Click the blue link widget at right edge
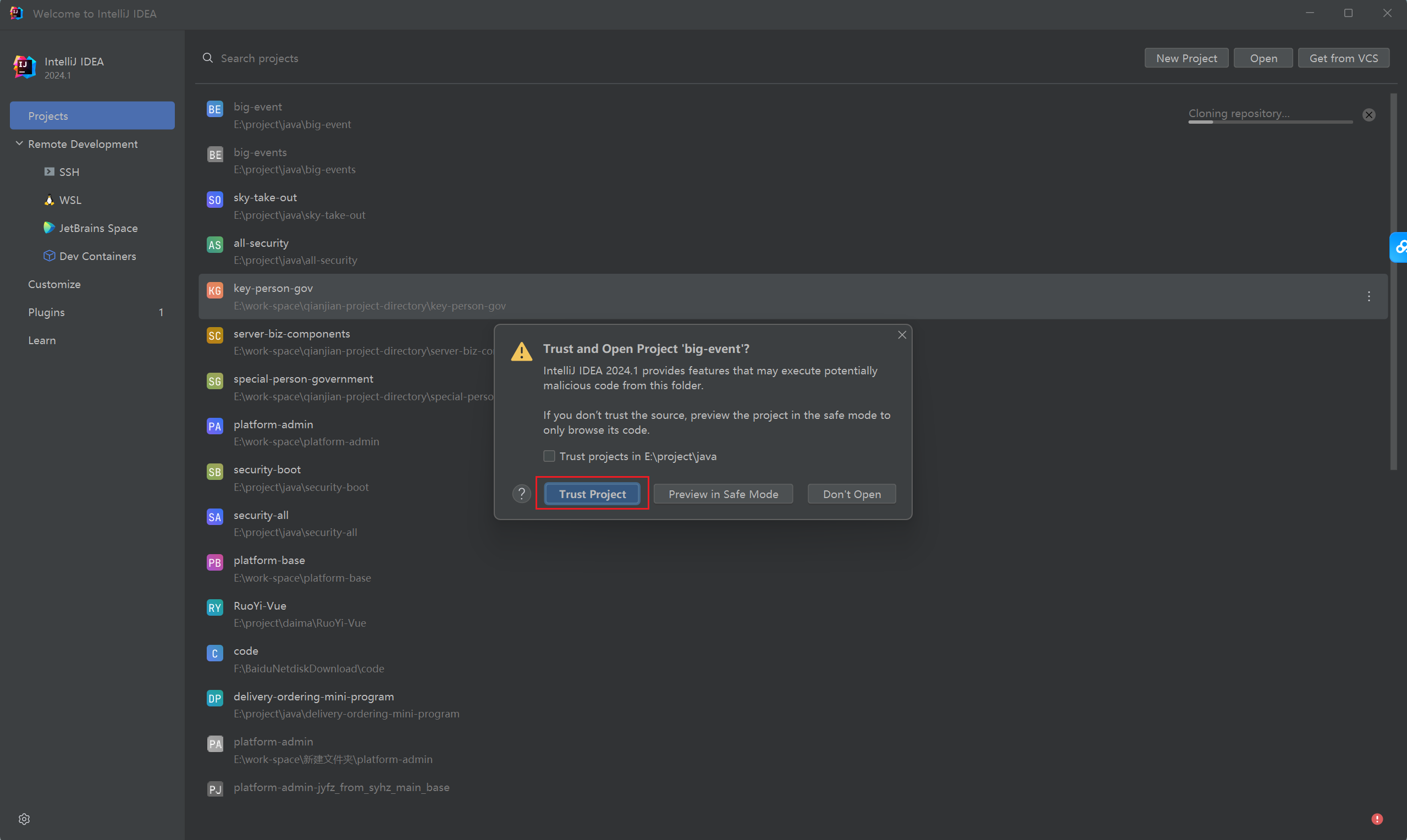 coord(1399,247)
